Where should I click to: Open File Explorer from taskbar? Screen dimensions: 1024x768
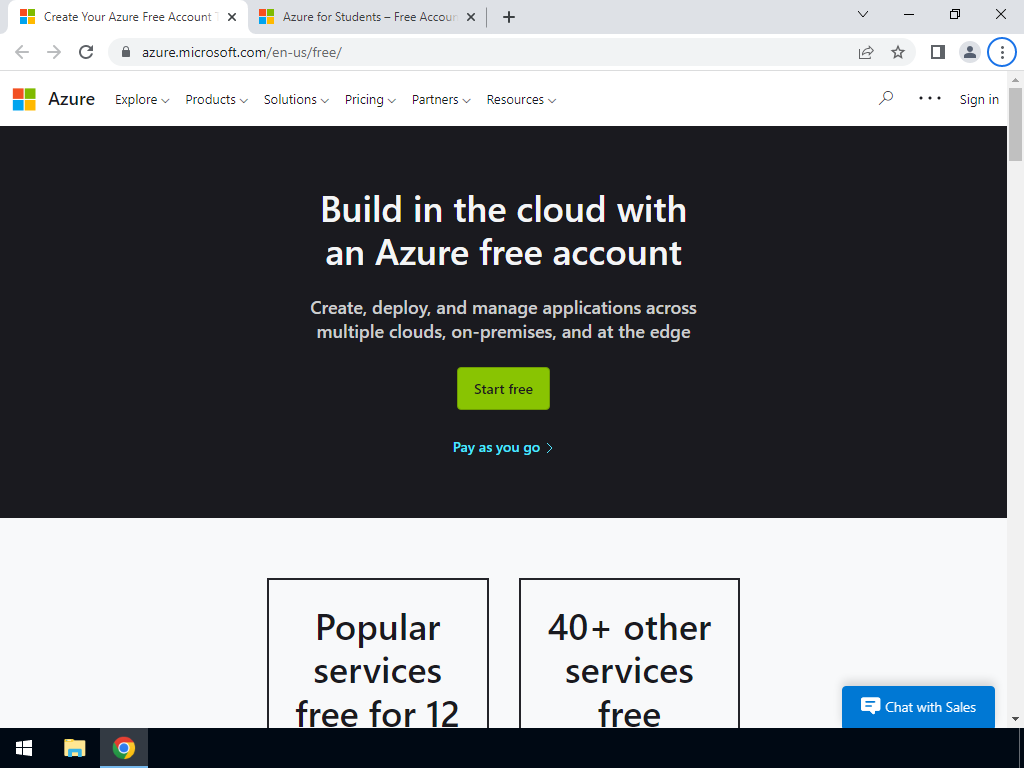coord(75,748)
